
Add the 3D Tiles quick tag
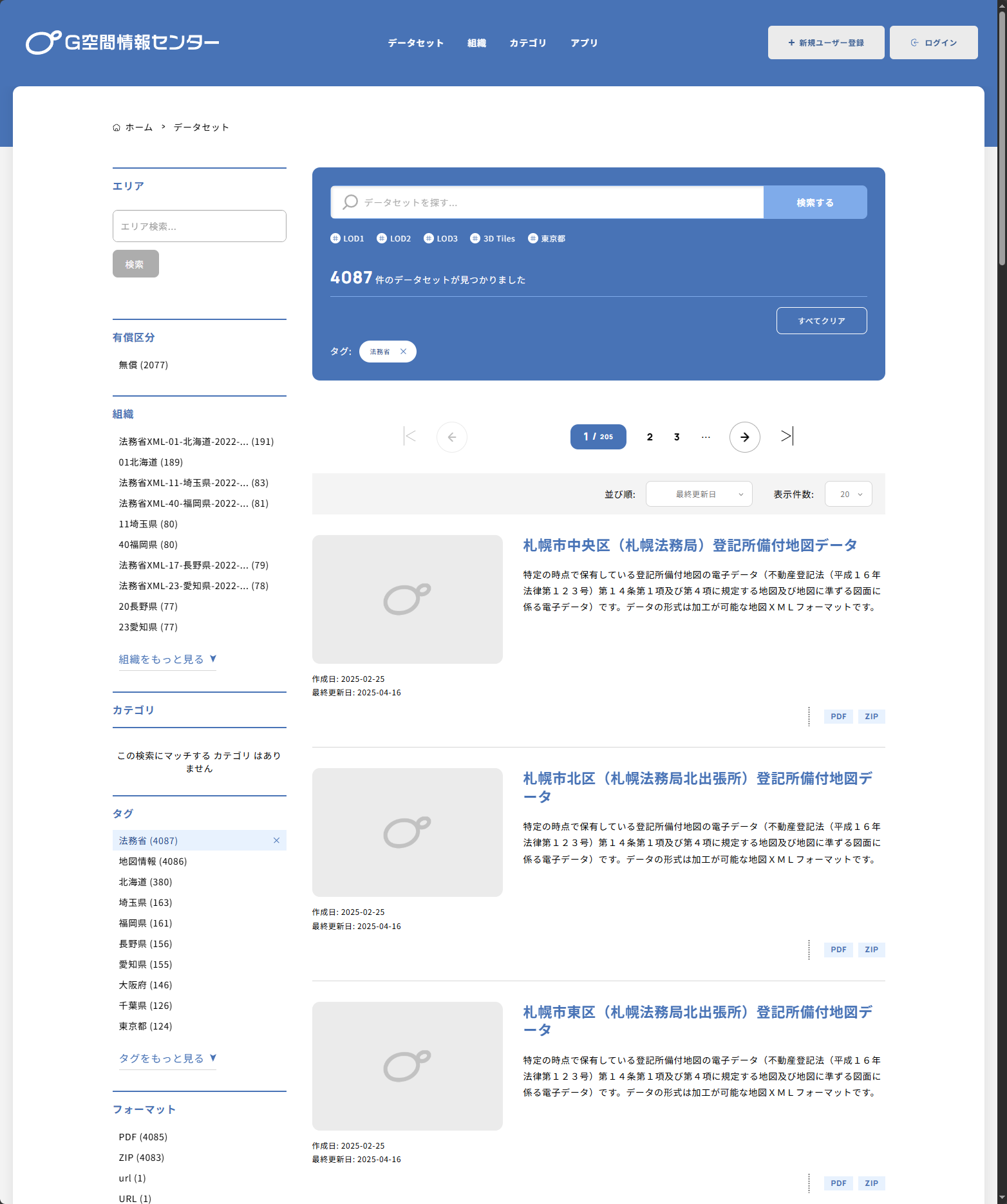pos(493,238)
